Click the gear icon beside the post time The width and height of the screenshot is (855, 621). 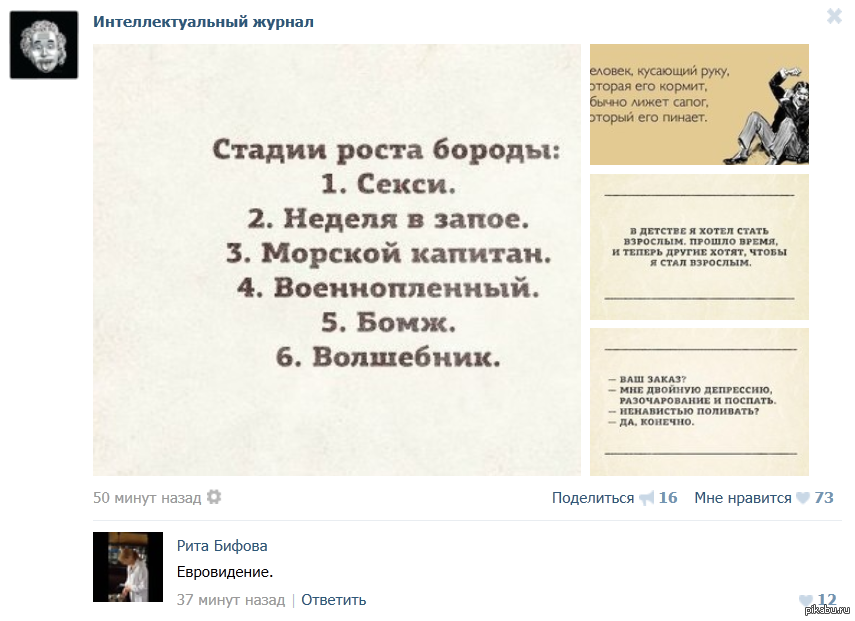[x=214, y=497]
